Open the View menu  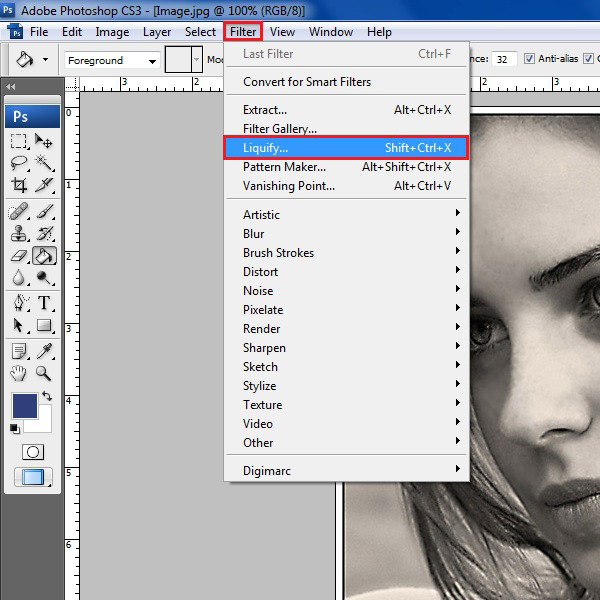coord(282,32)
